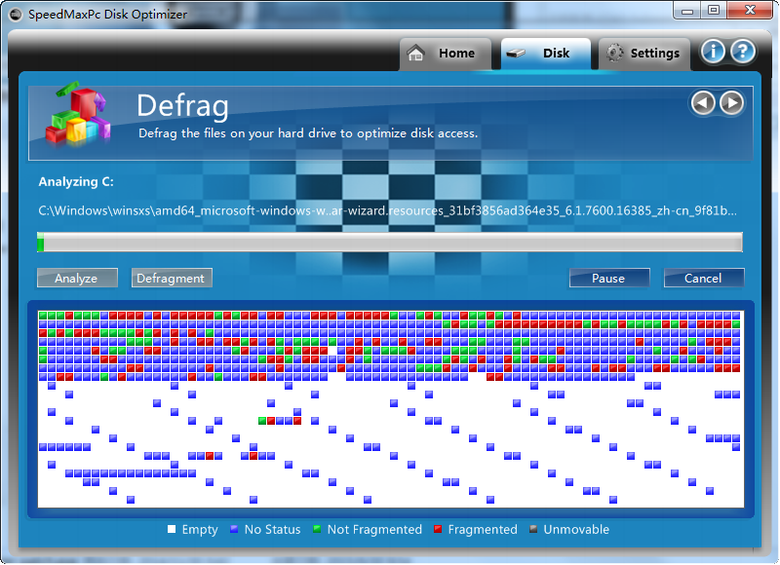Image resolution: width=780 pixels, height=565 pixels.
Task: Click the file path being analyzed
Action: tap(388, 211)
